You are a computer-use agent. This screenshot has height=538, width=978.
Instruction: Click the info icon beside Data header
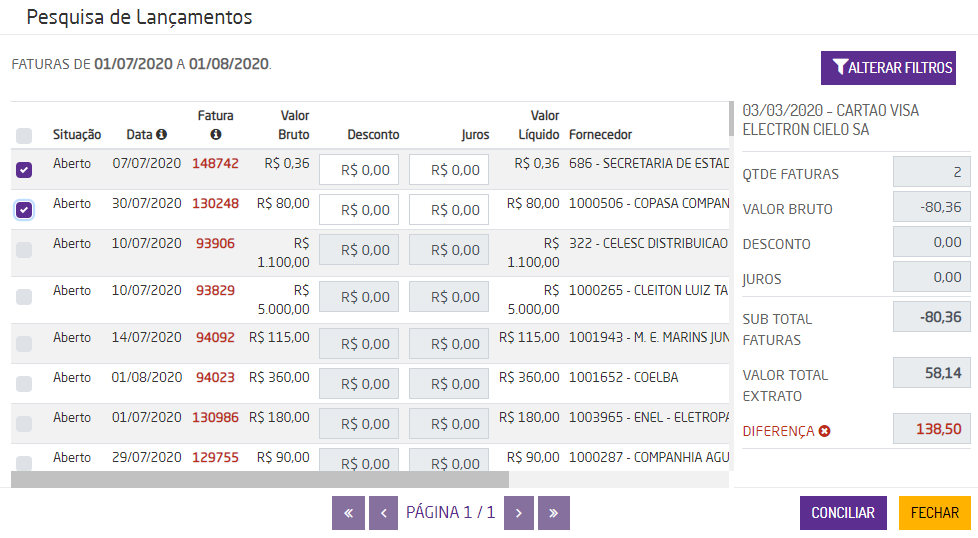161,134
